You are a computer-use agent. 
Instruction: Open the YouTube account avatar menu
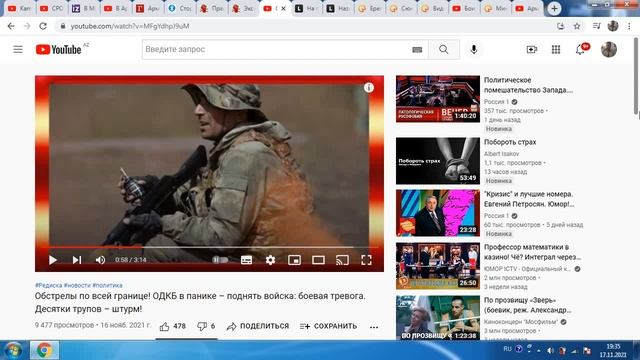pos(609,49)
